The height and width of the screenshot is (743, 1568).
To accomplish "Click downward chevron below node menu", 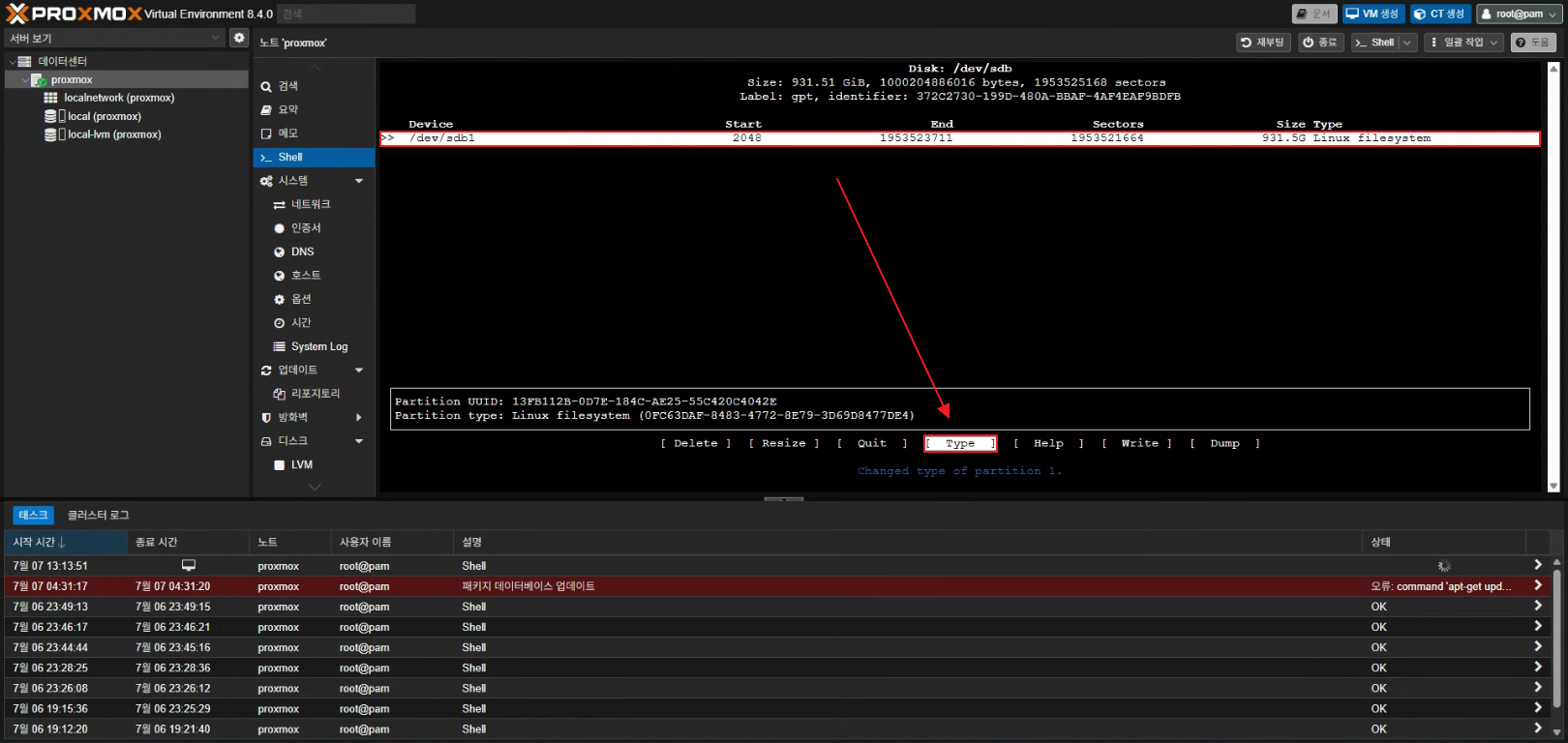I will pyautogui.click(x=314, y=488).
